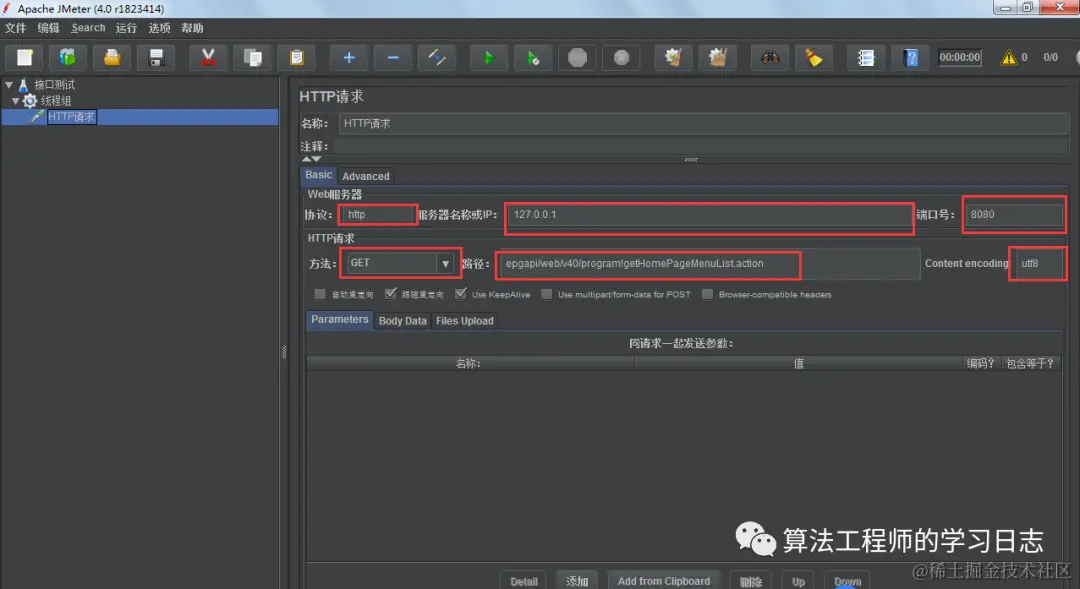Viewport: 1080px width, 589px height.
Task: Open the Function helper list icon
Action: [x=866, y=58]
